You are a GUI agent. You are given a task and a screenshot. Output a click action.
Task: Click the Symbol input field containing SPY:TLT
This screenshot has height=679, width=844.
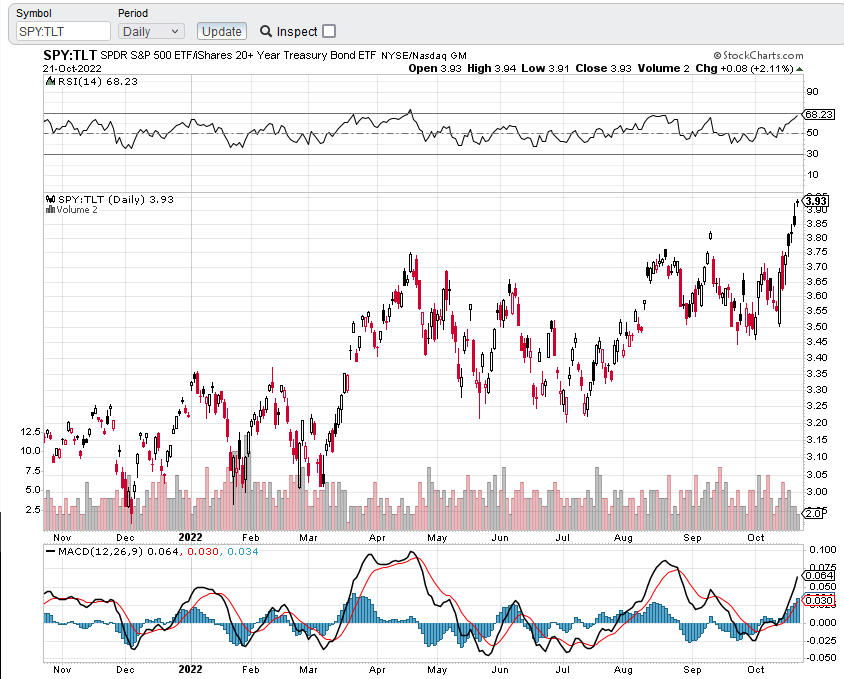[x=63, y=31]
